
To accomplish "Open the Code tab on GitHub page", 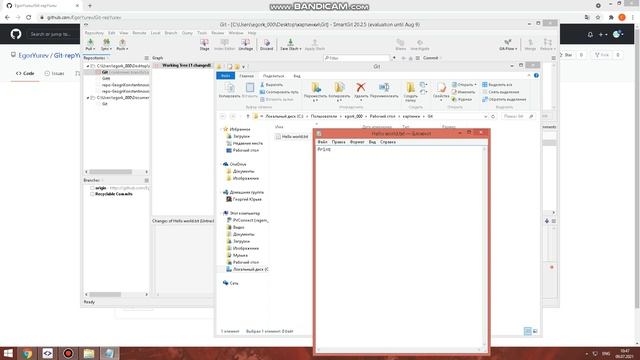I will [x=25, y=73].
